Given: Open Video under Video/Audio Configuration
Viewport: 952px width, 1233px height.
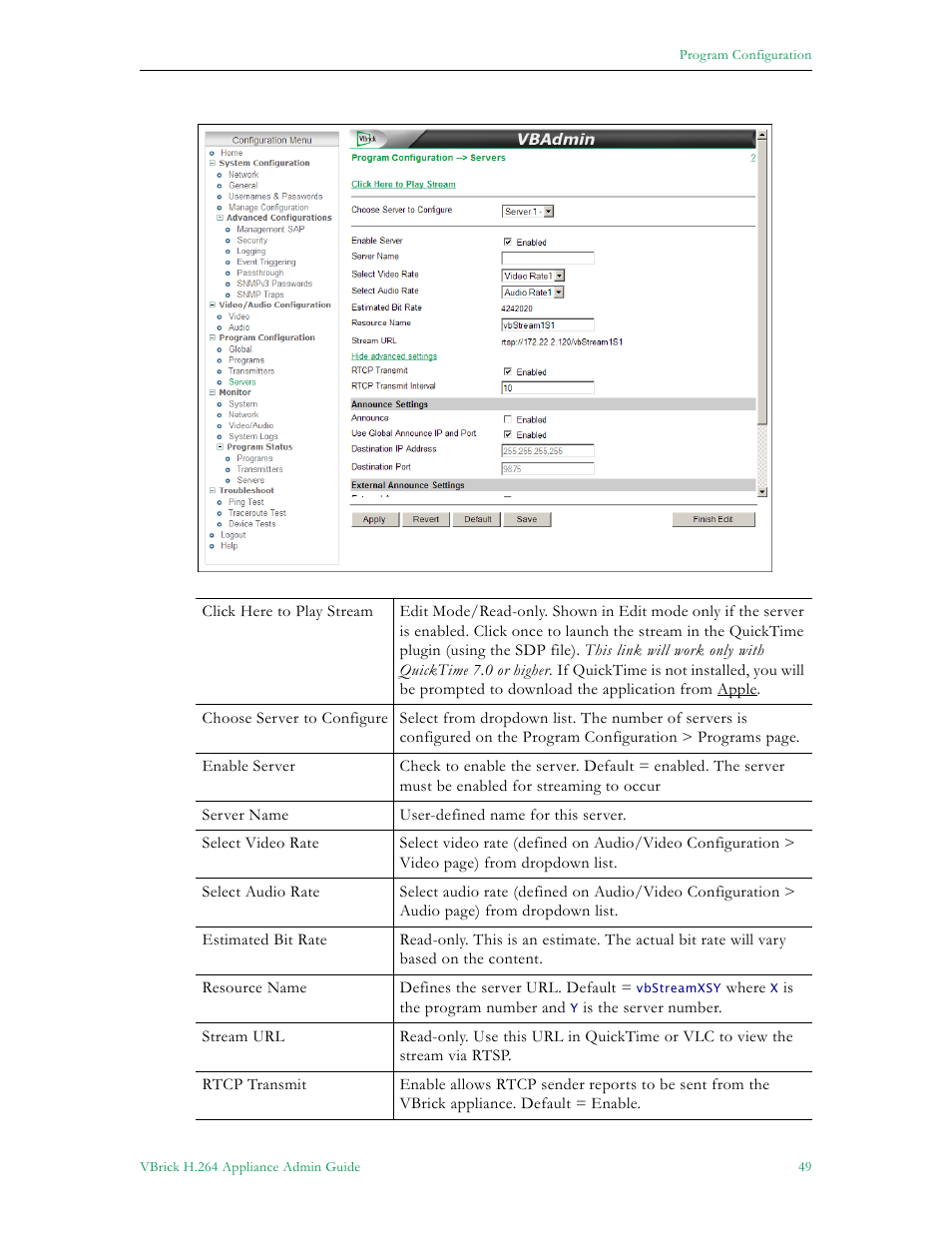Looking at the screenshot, I should click(x=238, y=316).
